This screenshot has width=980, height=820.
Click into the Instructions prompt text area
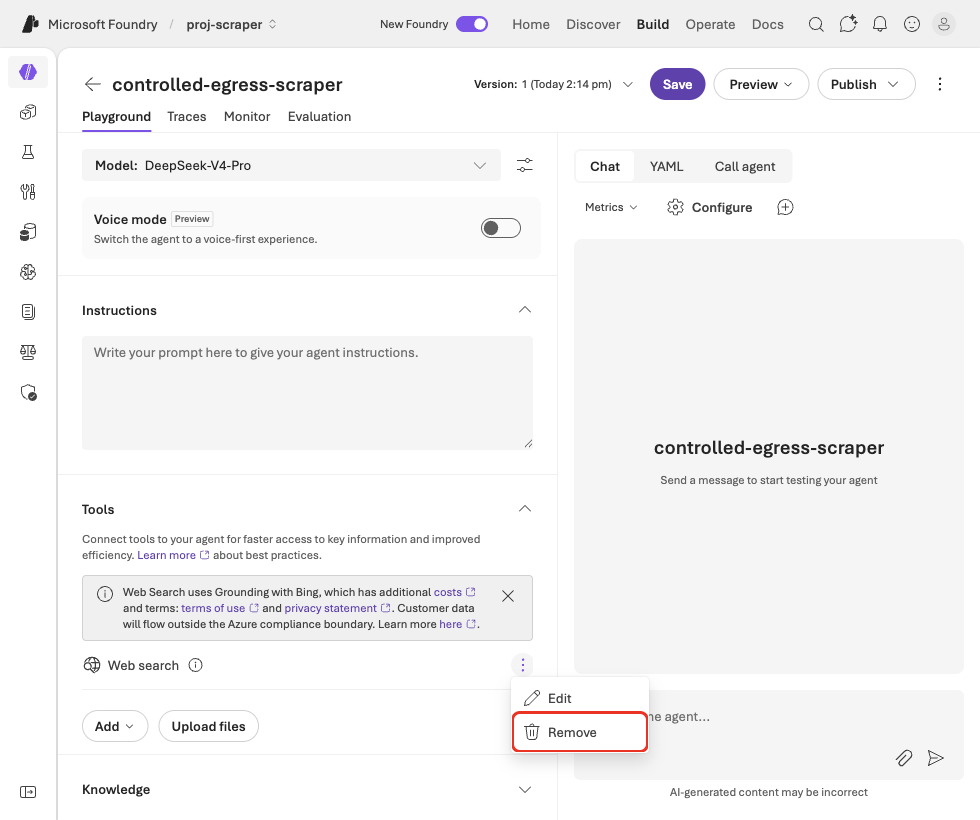(x=308, y=393)
